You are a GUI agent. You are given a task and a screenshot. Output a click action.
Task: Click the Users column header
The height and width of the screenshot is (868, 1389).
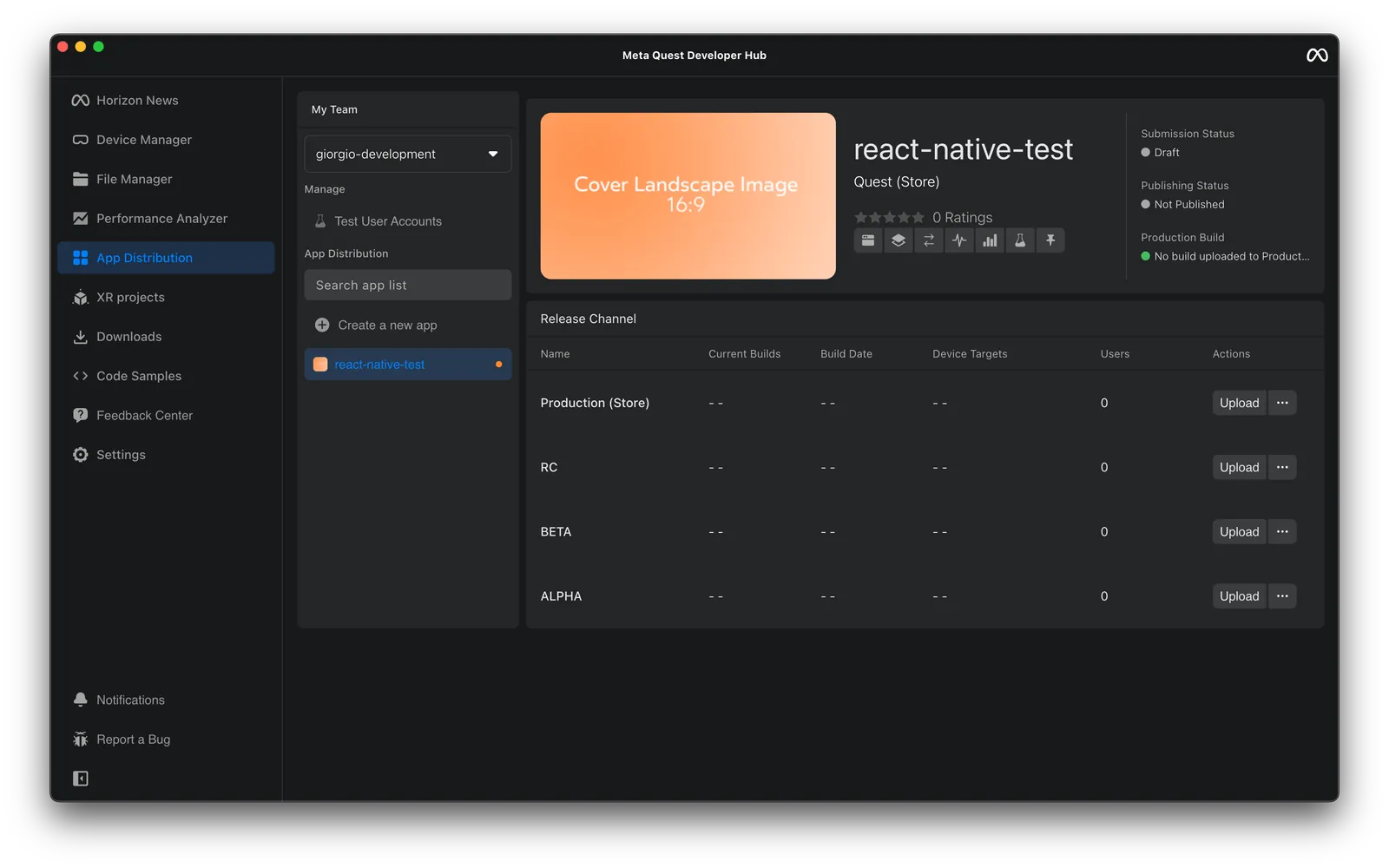pyautogui.click(x=1115, y=354)
